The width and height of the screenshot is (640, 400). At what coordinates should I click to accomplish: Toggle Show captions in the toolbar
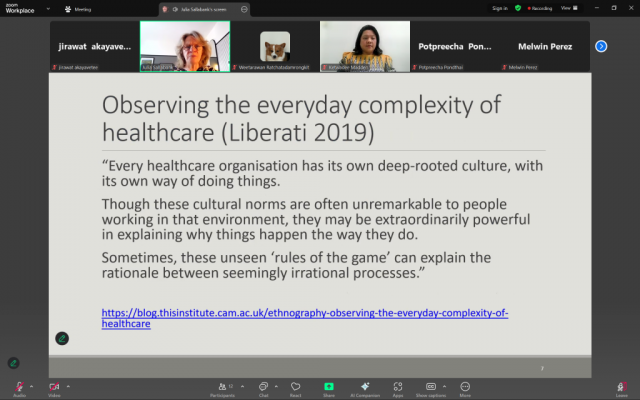pos(430,386)
